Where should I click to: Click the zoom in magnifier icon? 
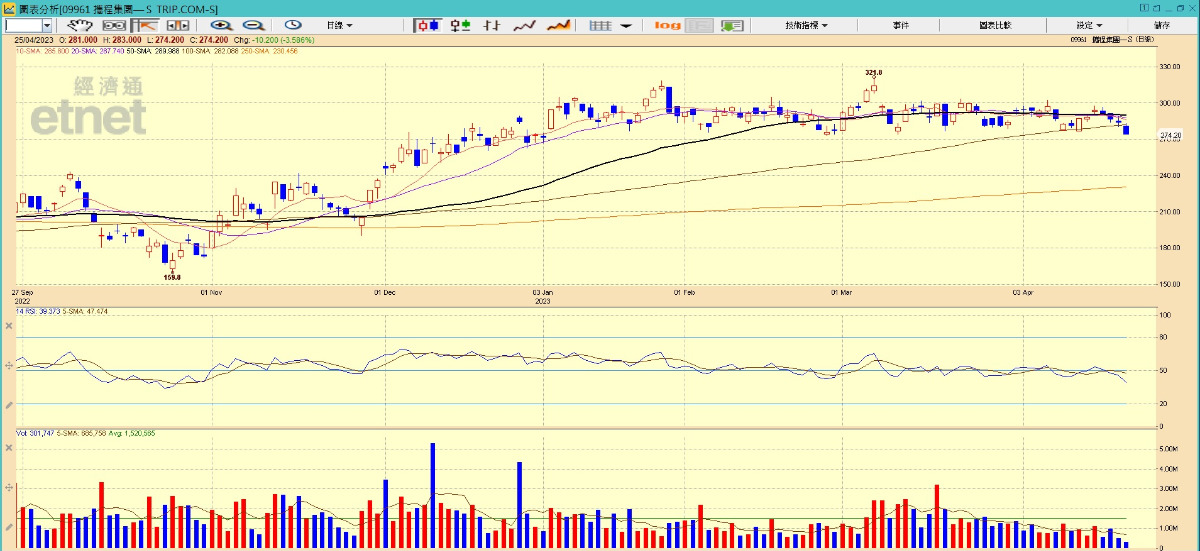220,25
